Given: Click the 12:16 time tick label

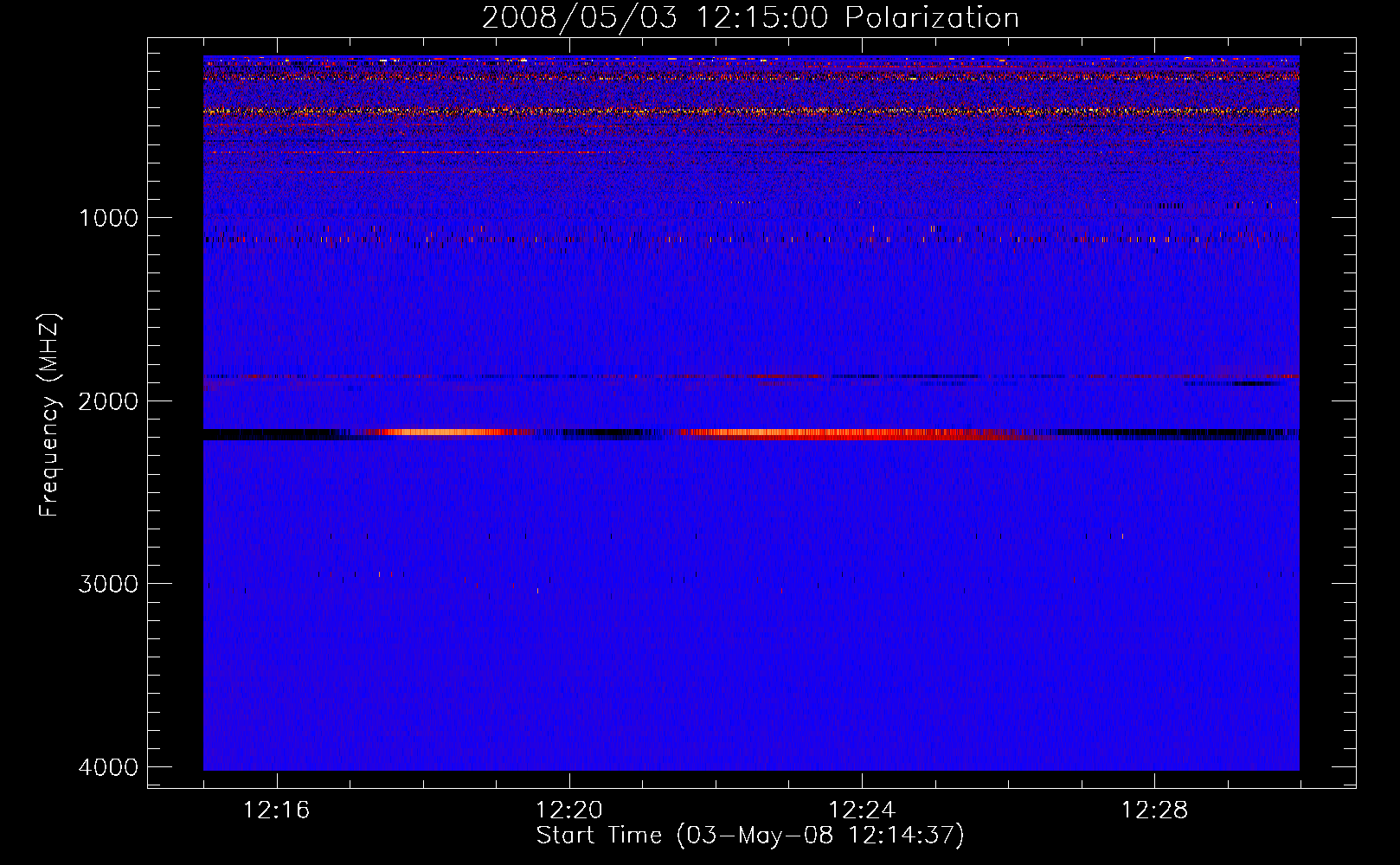Looking at the screenshot, I should coord(277,811).
